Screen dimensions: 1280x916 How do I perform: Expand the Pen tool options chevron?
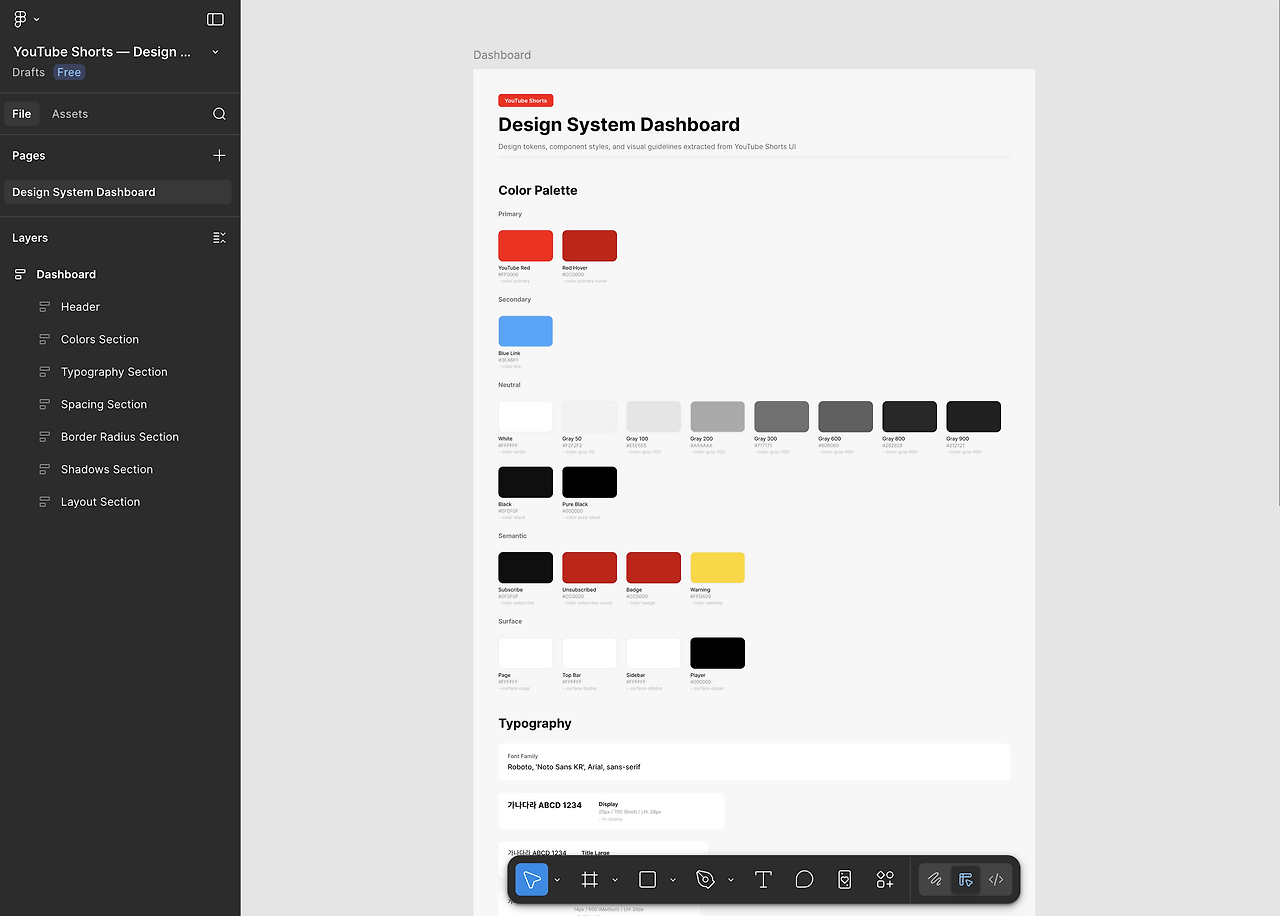(731, 880)
